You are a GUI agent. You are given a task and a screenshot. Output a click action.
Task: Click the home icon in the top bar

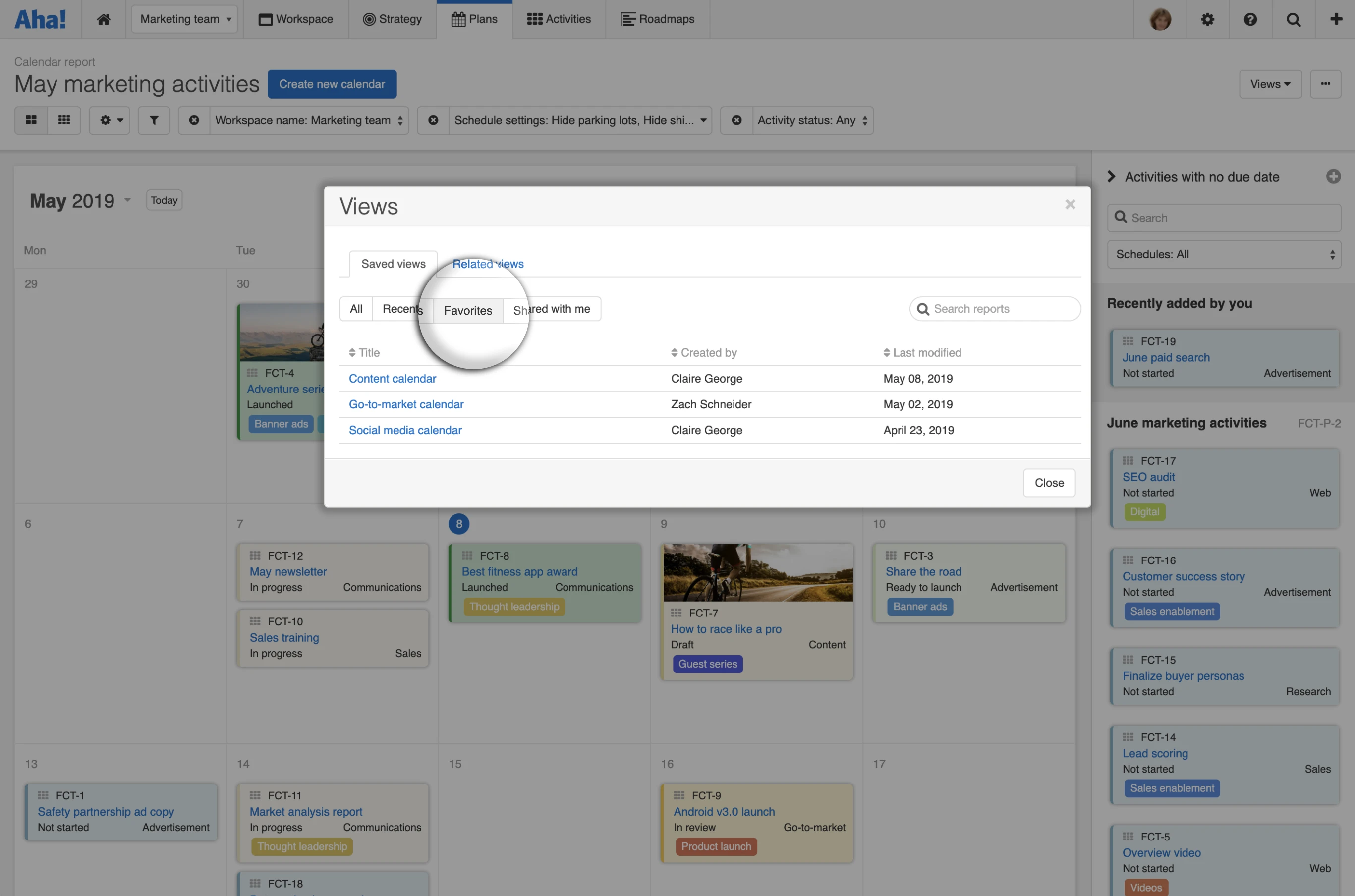click(104, 19)
